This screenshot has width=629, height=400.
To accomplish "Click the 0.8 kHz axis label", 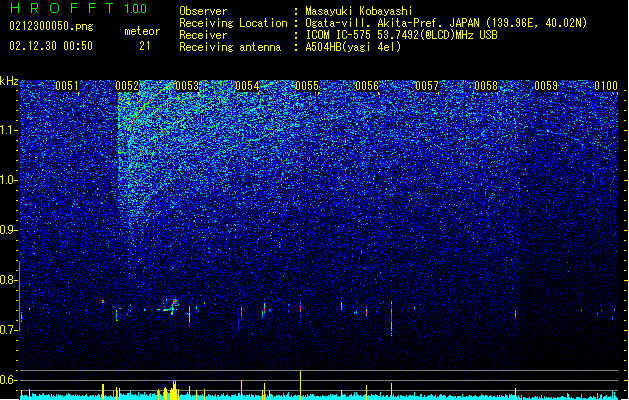I will (x=9, y=280).
